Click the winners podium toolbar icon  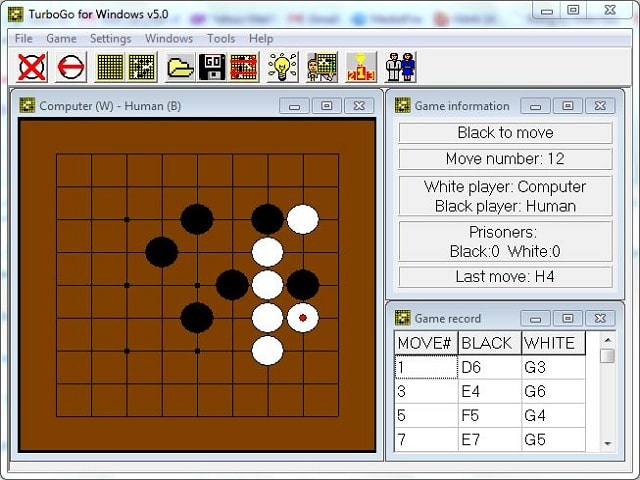coord(360,67)
